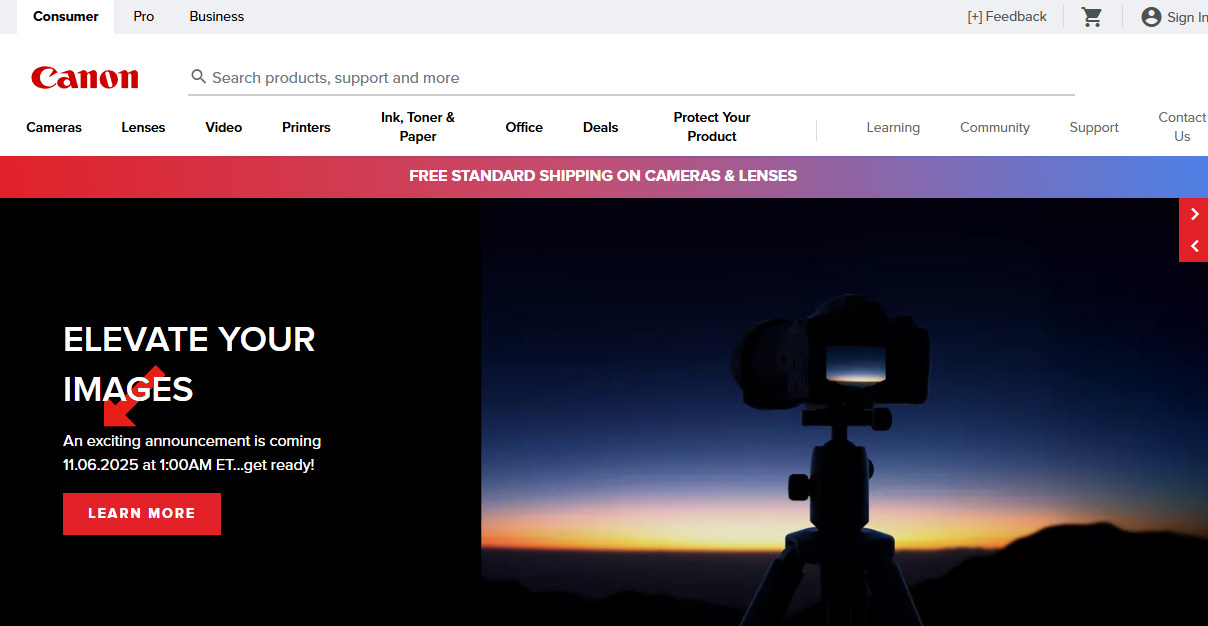Go to previous banner slide arrow
The height and width of the screenshot is (626, 1208).
click(1194, 246)
